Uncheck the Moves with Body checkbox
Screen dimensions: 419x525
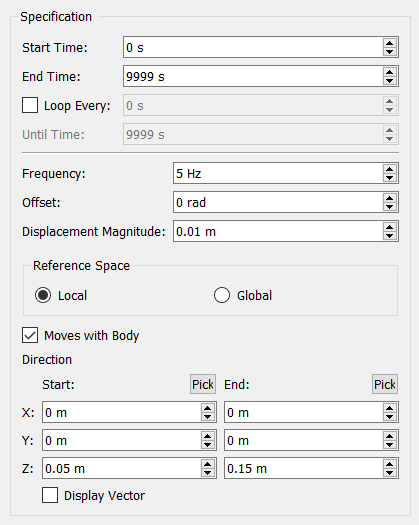[30, 335]
